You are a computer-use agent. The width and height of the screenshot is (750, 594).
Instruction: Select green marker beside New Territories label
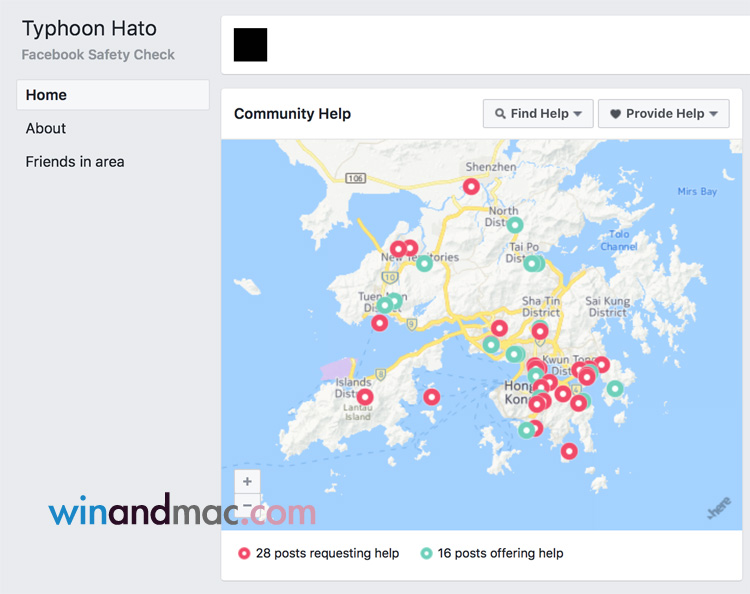(x=424, y=263)
